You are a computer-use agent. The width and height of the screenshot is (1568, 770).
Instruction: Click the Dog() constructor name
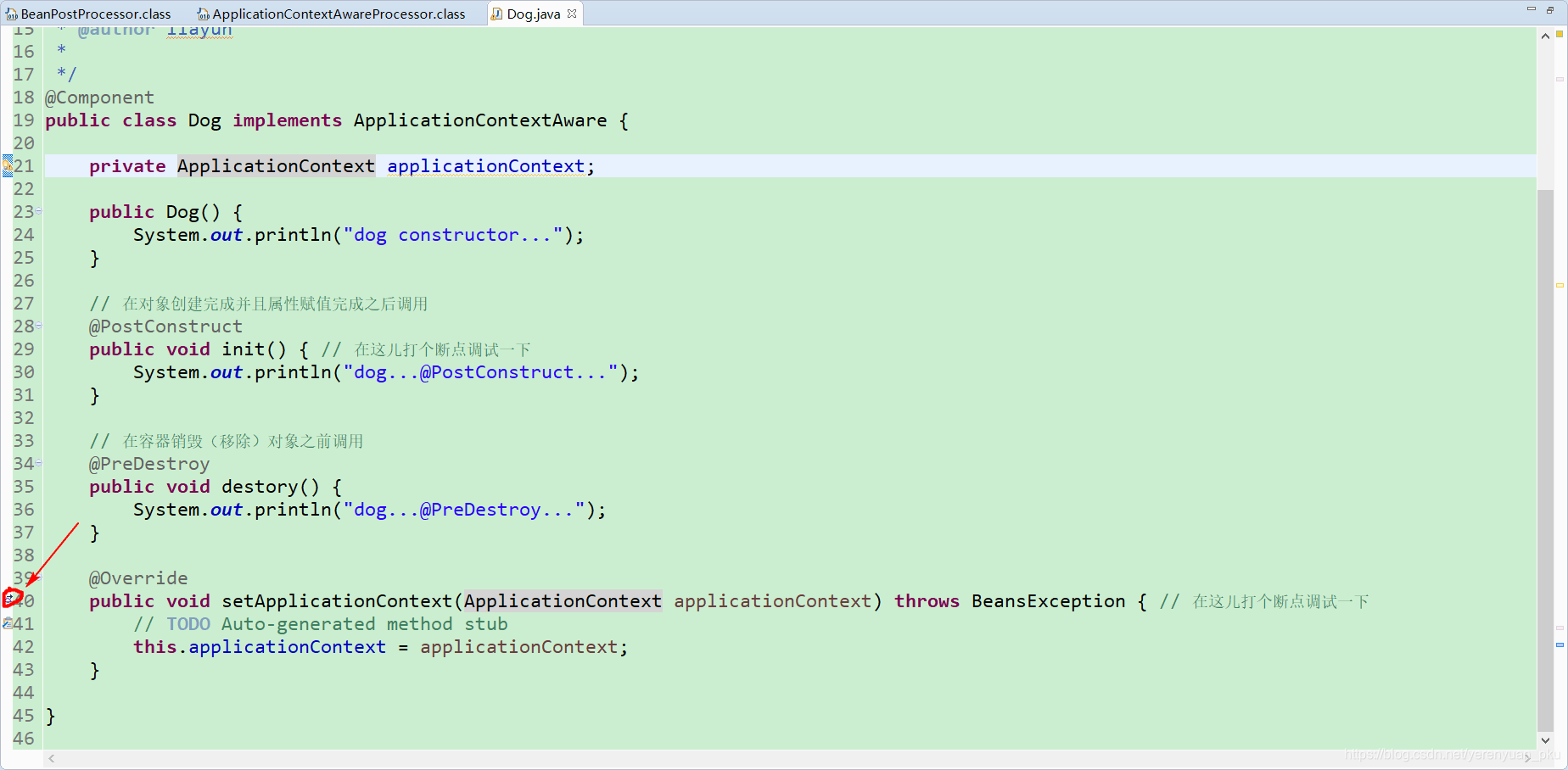(x=182, y=212)
